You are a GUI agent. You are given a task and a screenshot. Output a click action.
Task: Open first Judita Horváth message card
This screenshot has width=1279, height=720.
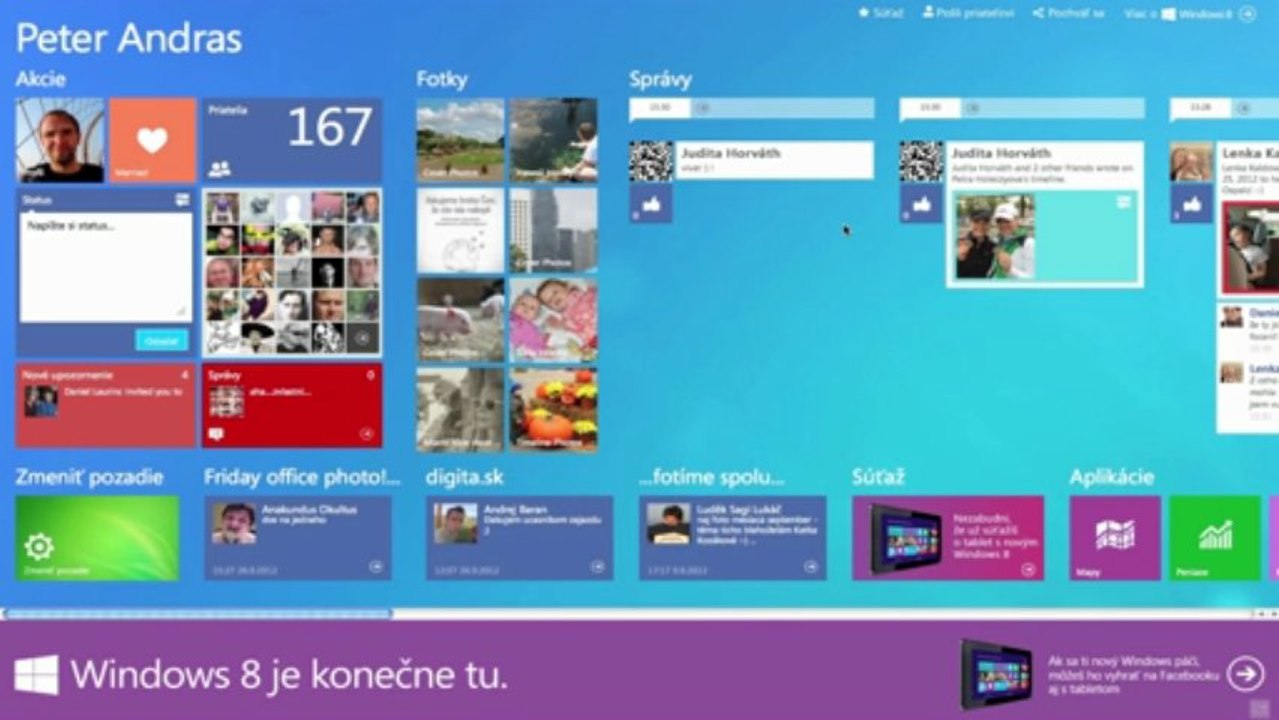[775, 160]
